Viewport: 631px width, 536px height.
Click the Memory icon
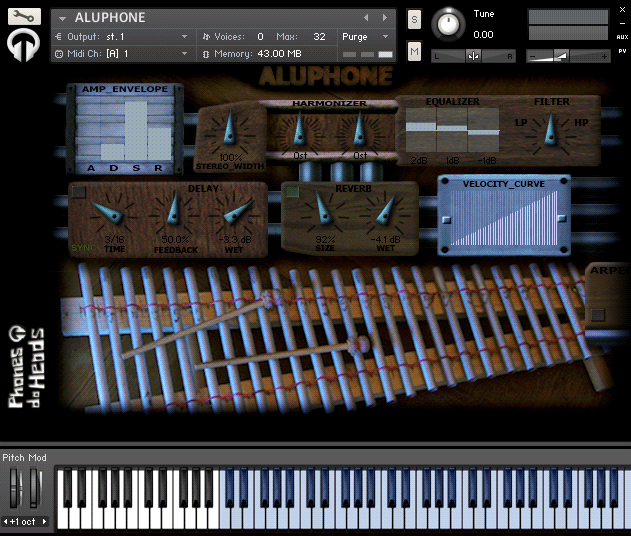click(206, 54)
